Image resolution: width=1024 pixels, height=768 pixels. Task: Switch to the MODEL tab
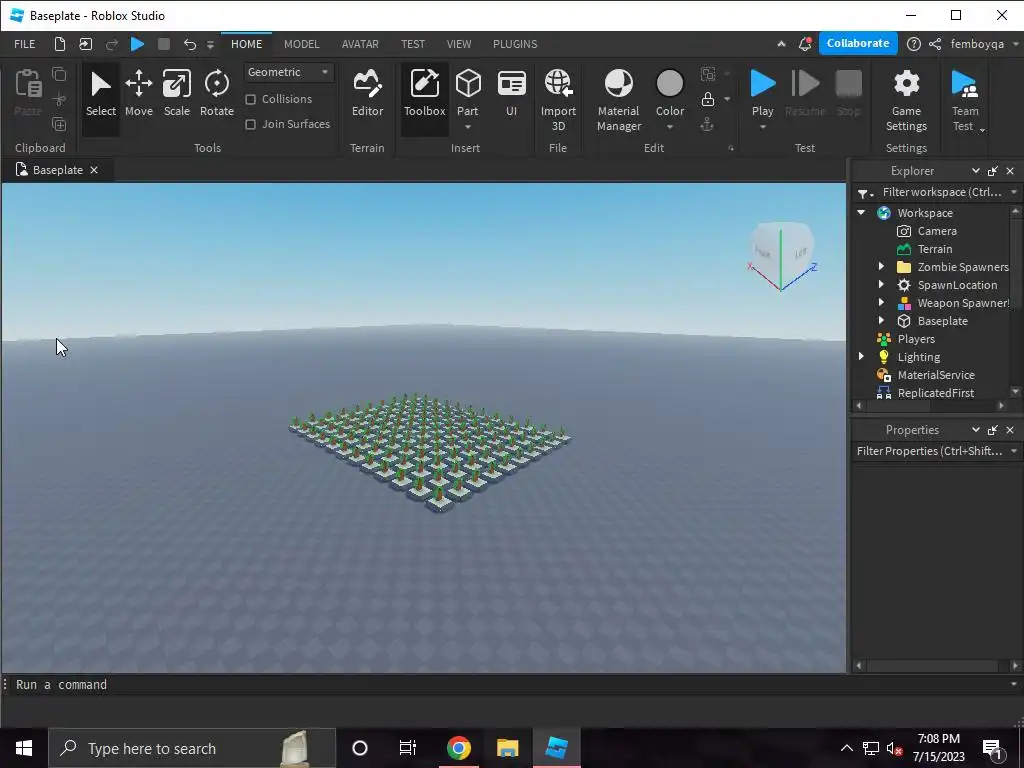coord(302,44)
